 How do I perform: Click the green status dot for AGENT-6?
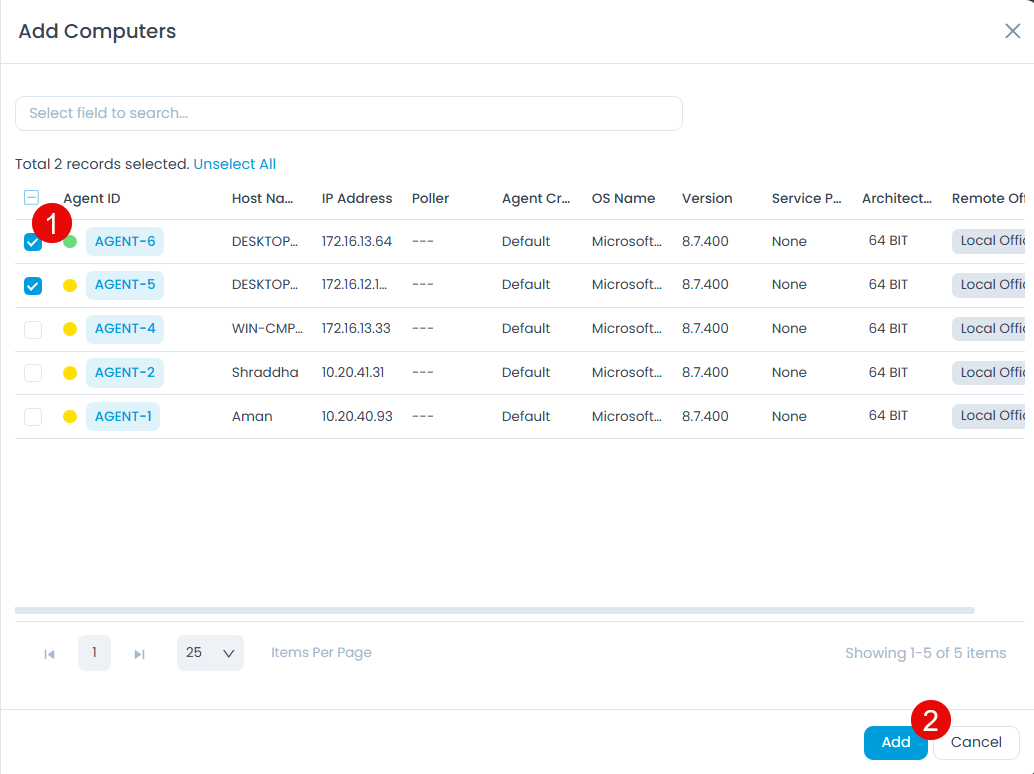pyautogui.click(x=70, y=241)
